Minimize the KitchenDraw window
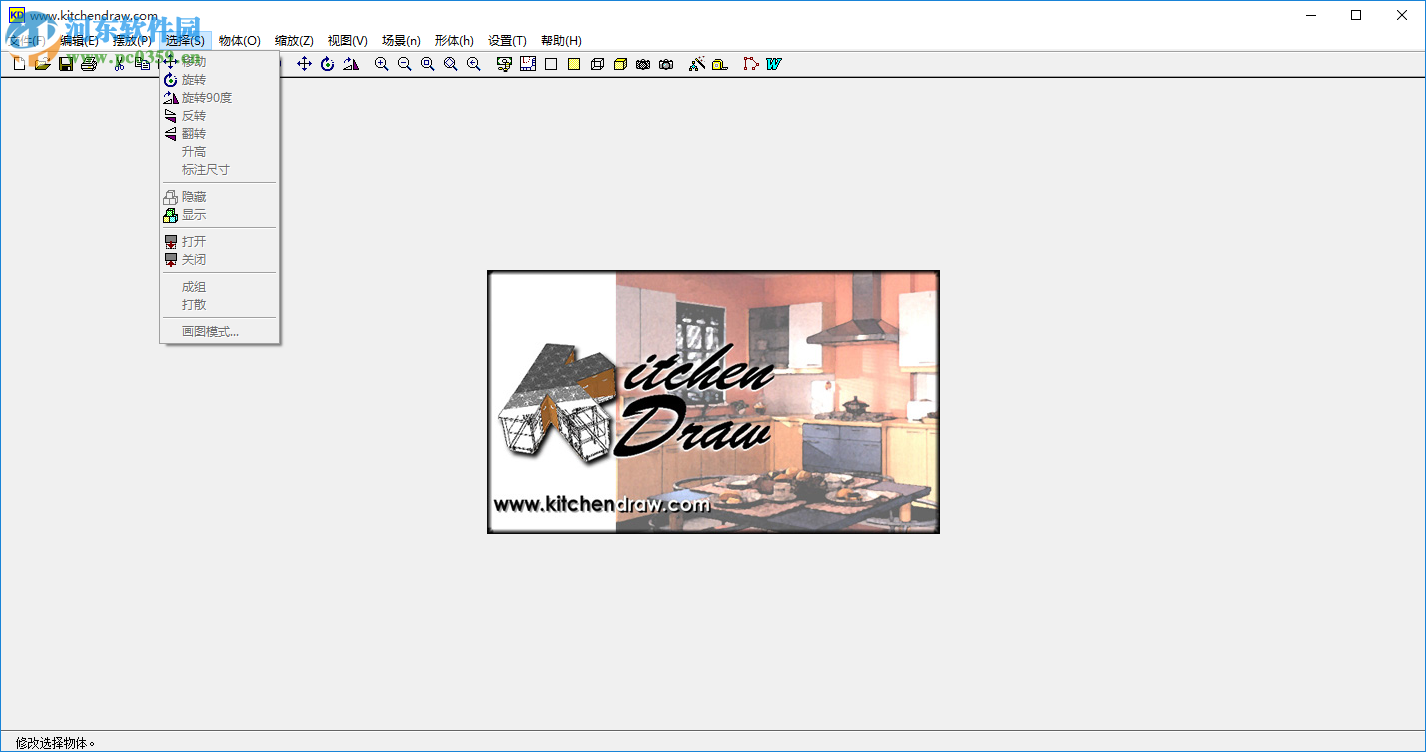 (x=1310, y=15)
